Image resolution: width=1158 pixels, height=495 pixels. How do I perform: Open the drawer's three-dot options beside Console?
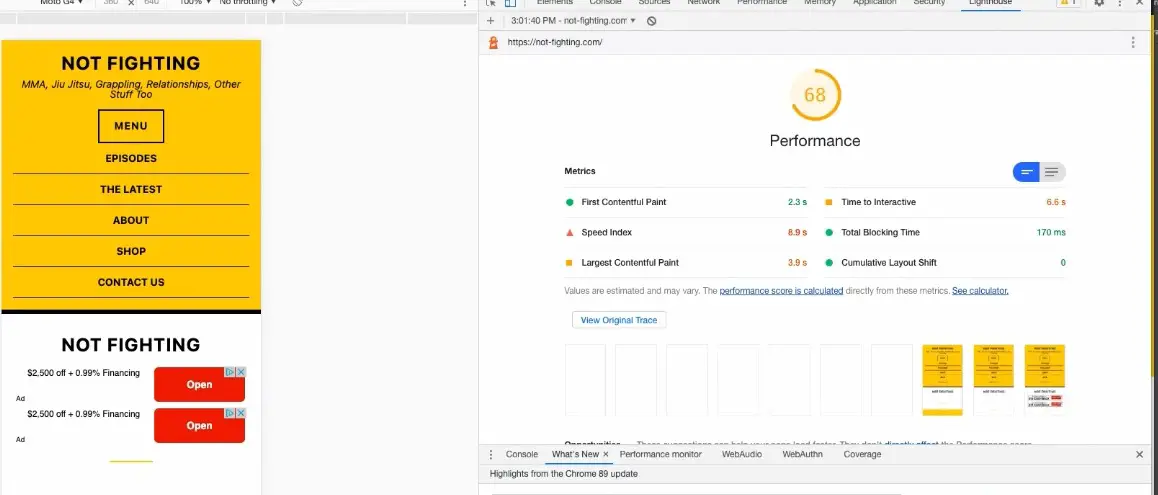click(491, 454)
